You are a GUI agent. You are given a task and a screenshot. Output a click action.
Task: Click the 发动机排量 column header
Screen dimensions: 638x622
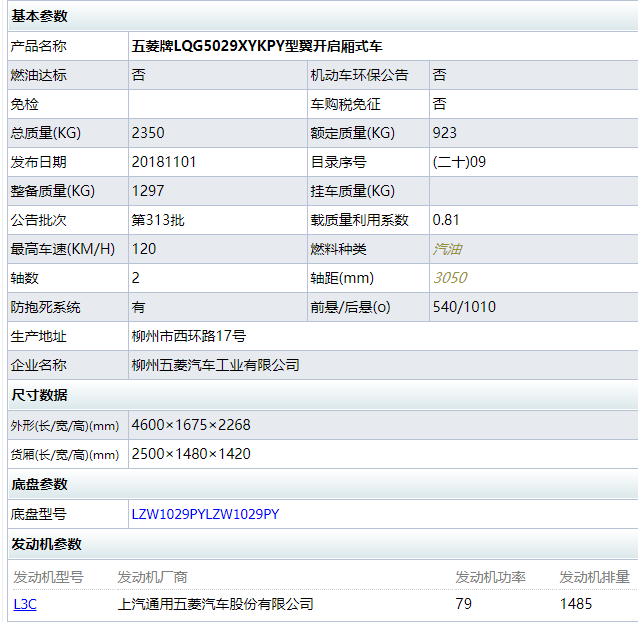tap(594, 577)
